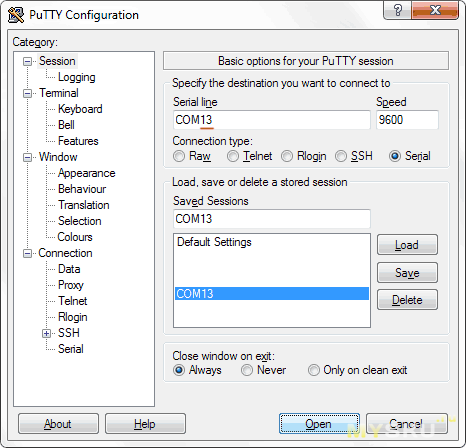Select Default Settings saved session
Screen dimensions: 466x448
pyautogui.click(x=214, y=242)
